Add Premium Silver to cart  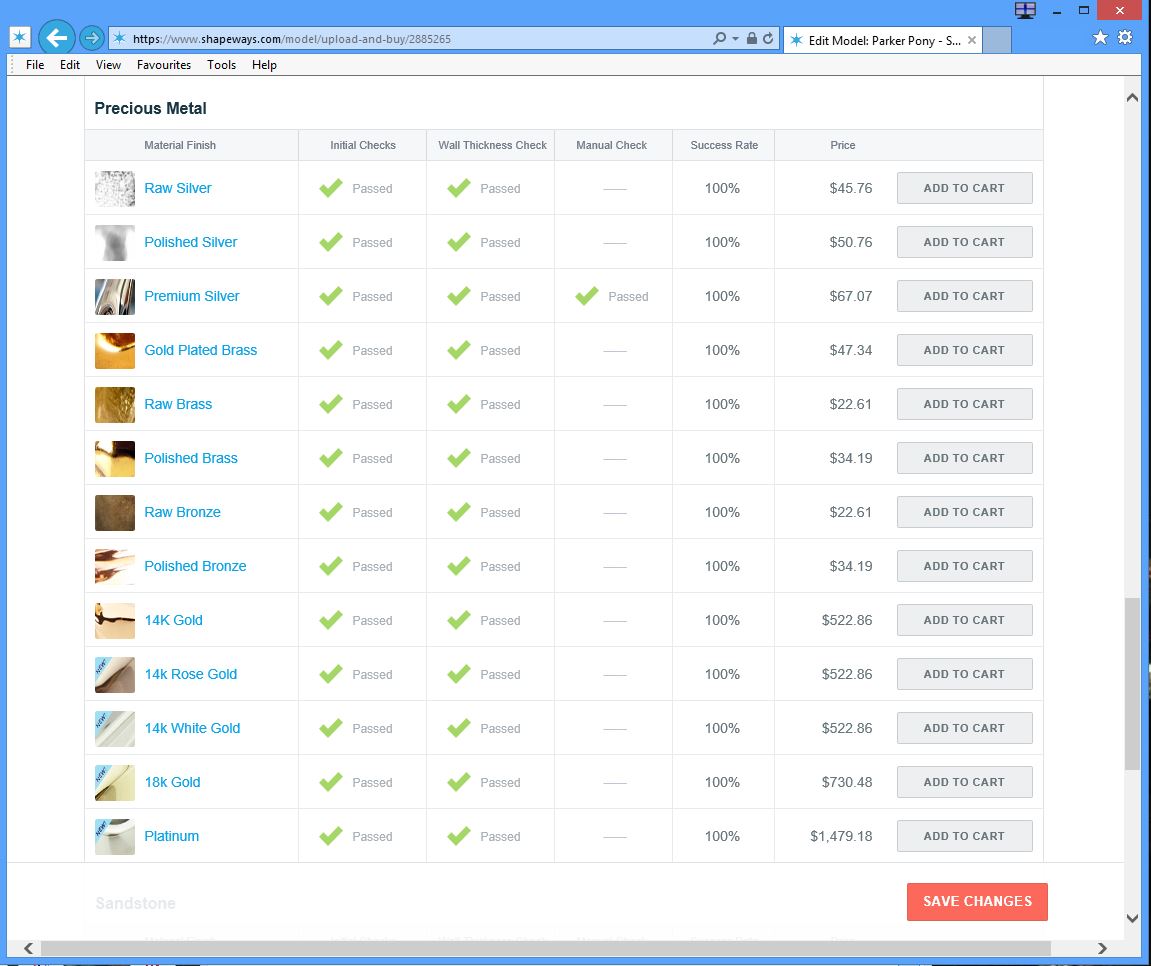(x=965, y=296)
